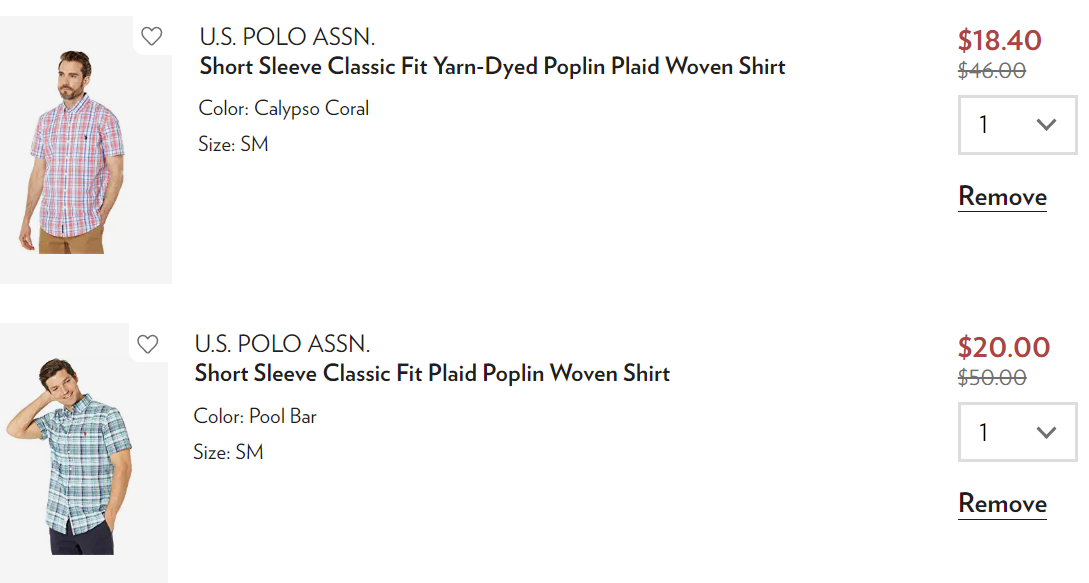Click the heart icon on the Pool Bar shirt
Screen dimensions: 1089x583
tap(148, 344)
